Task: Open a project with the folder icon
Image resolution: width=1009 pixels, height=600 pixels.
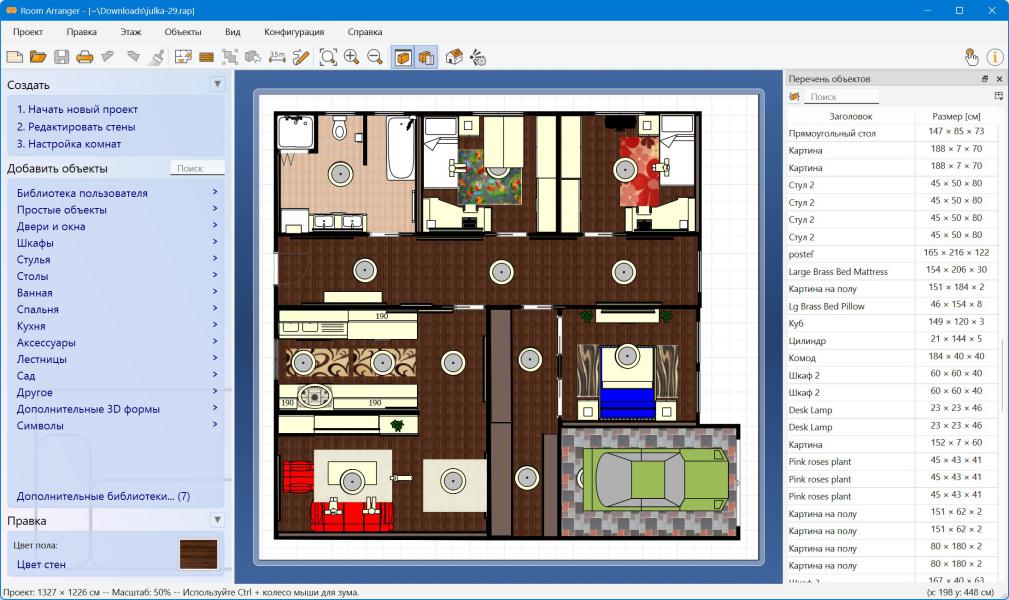Action: (38, 57)
